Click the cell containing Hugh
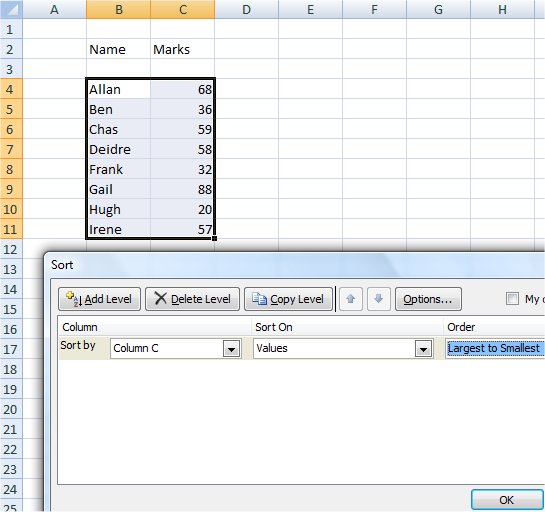 (x=119, y=209)
